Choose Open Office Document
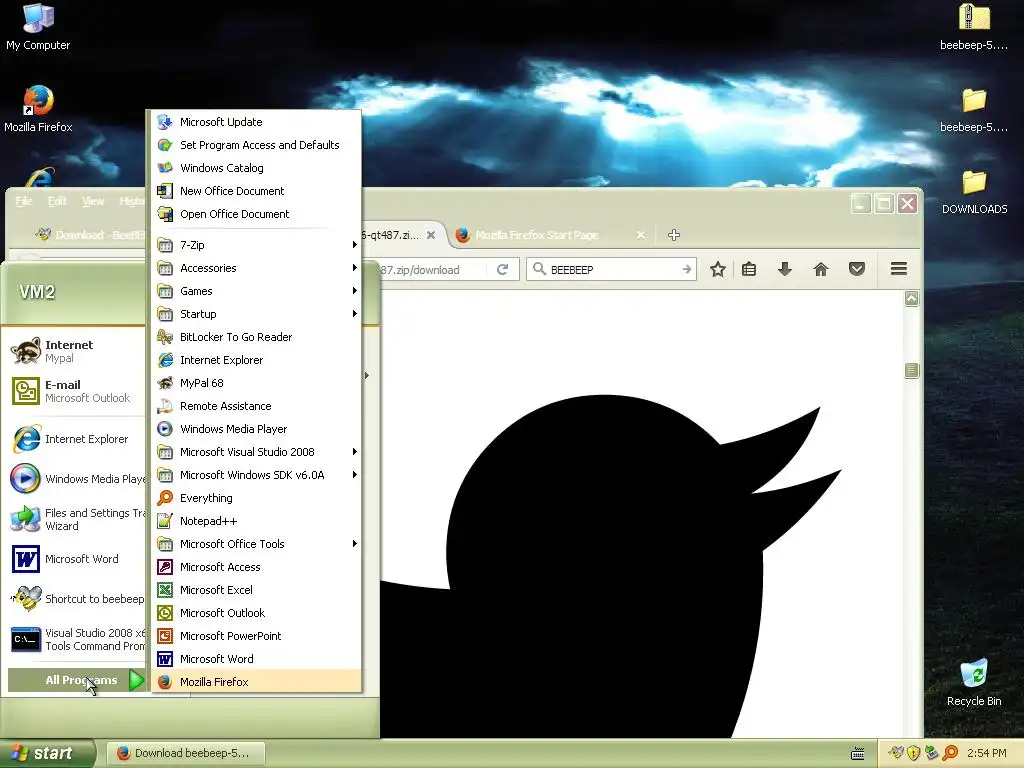Image resolution: width=1024 pixels, height=768 pixels. pyautogui.click(x=256, y=214)
